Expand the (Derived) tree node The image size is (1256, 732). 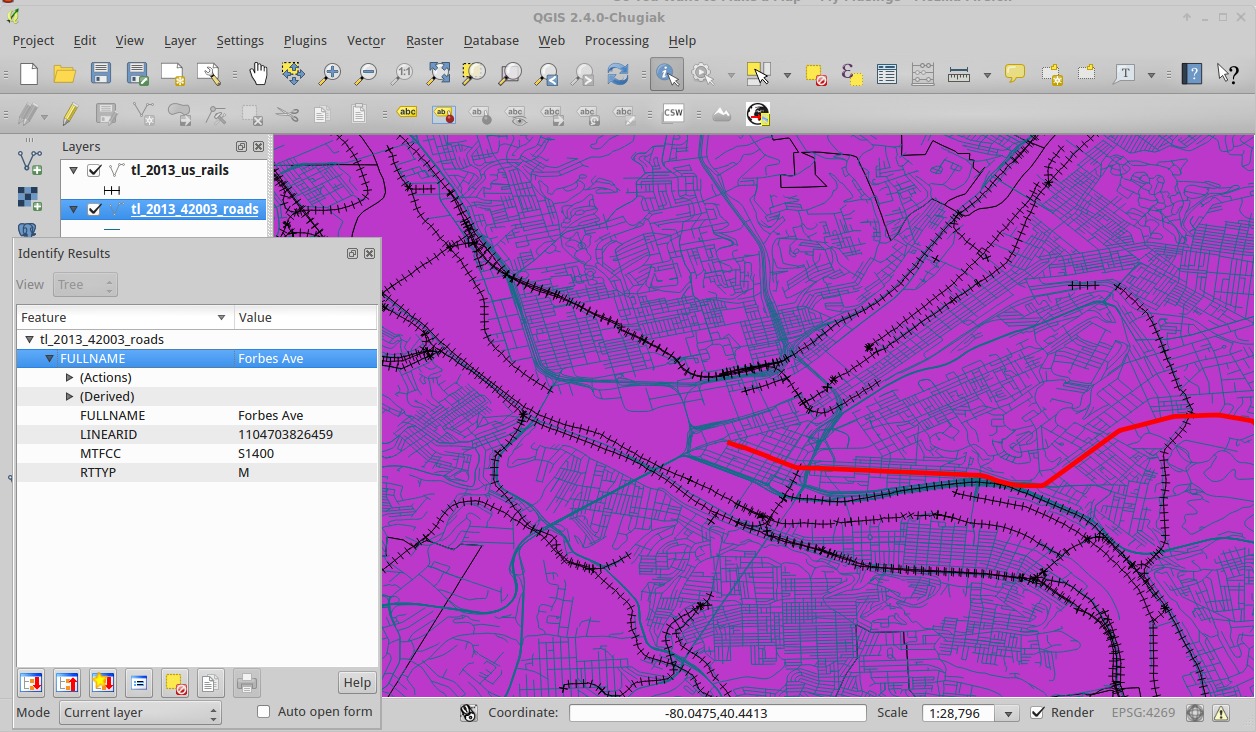click(x=69, y=397)
